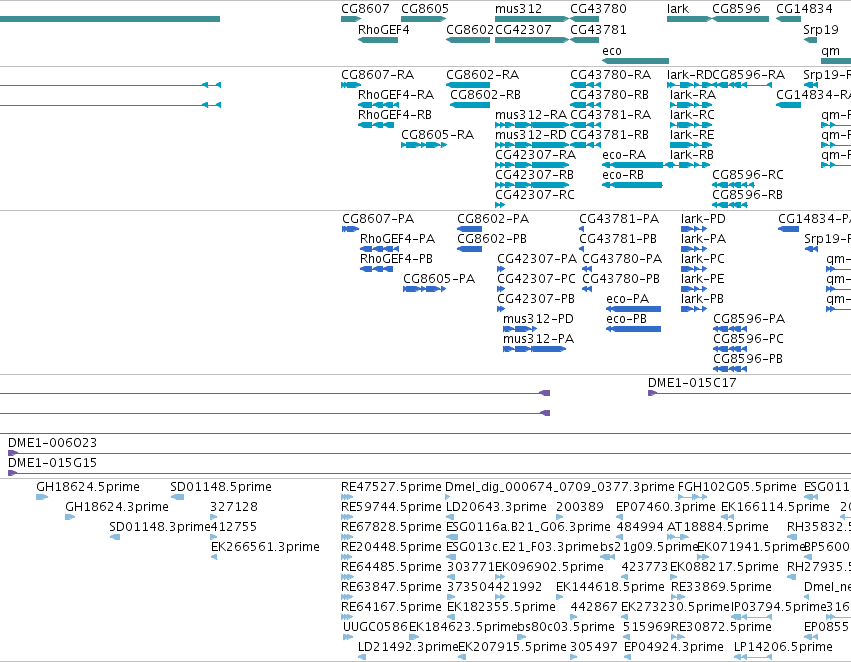The height and width of the screenshot is (662, 851).
Task: Select the CG8596-PC protein label
Action: (x=748, y=339)
